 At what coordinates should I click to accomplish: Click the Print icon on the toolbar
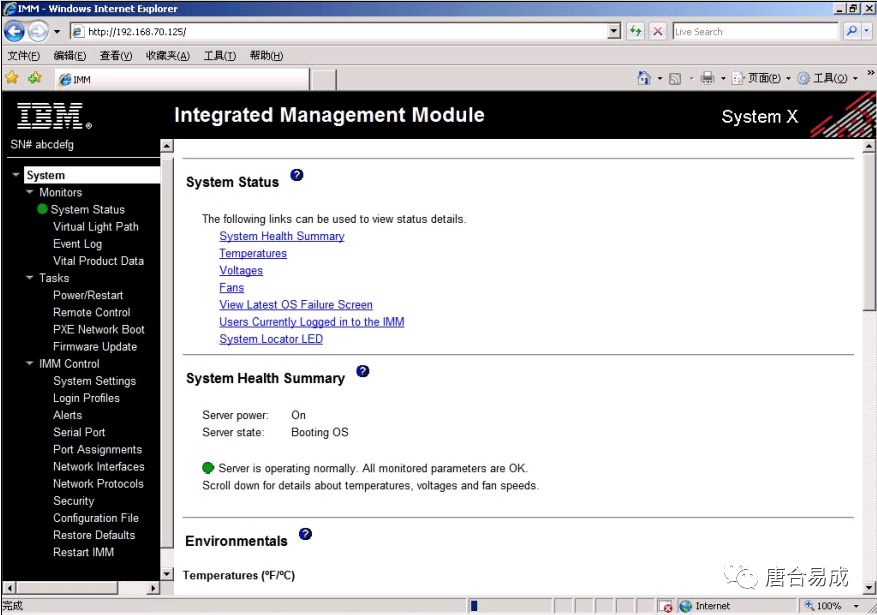(707, 78)
